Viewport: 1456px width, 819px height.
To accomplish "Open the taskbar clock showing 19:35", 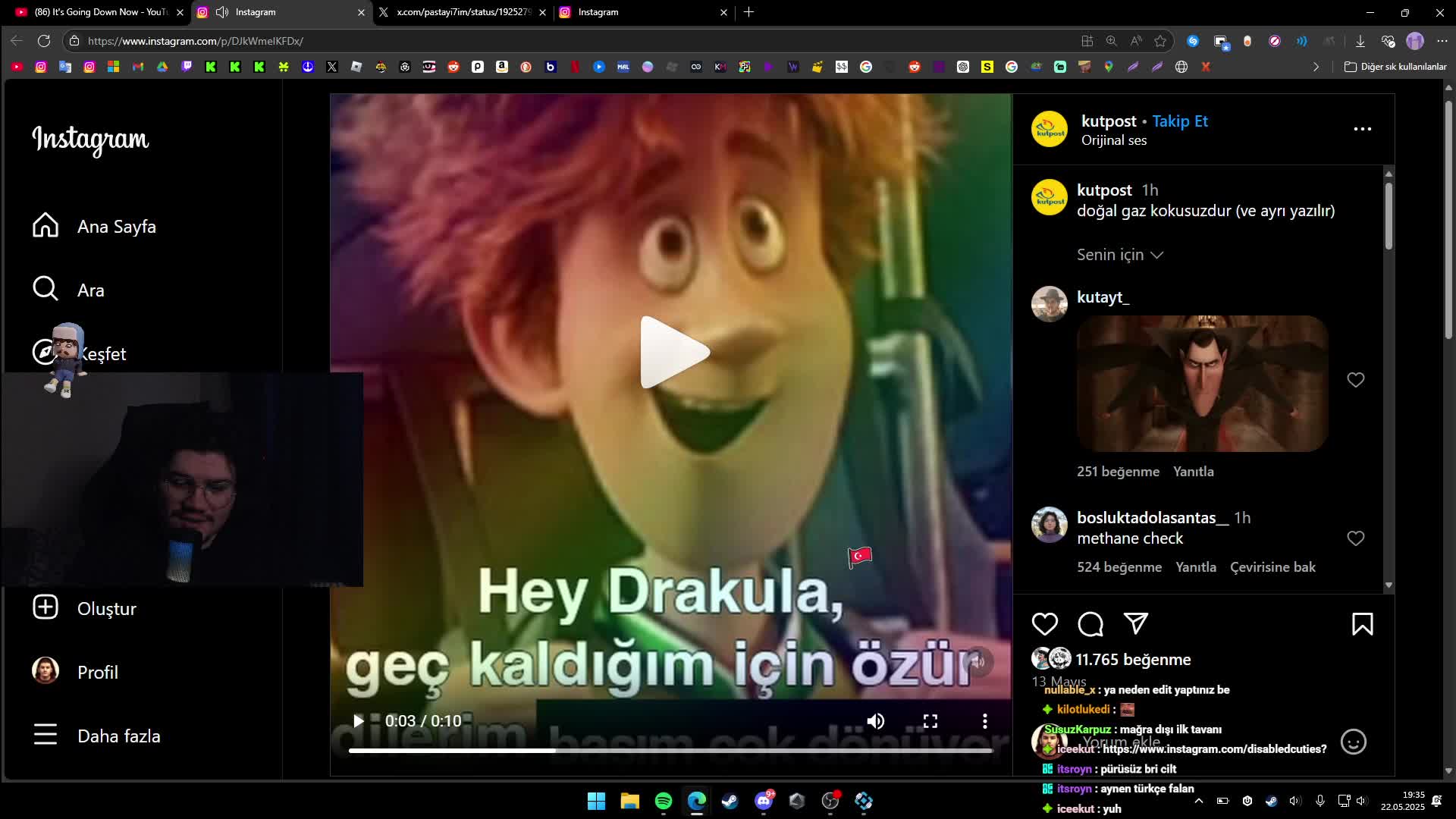I will pos(1403,801).
